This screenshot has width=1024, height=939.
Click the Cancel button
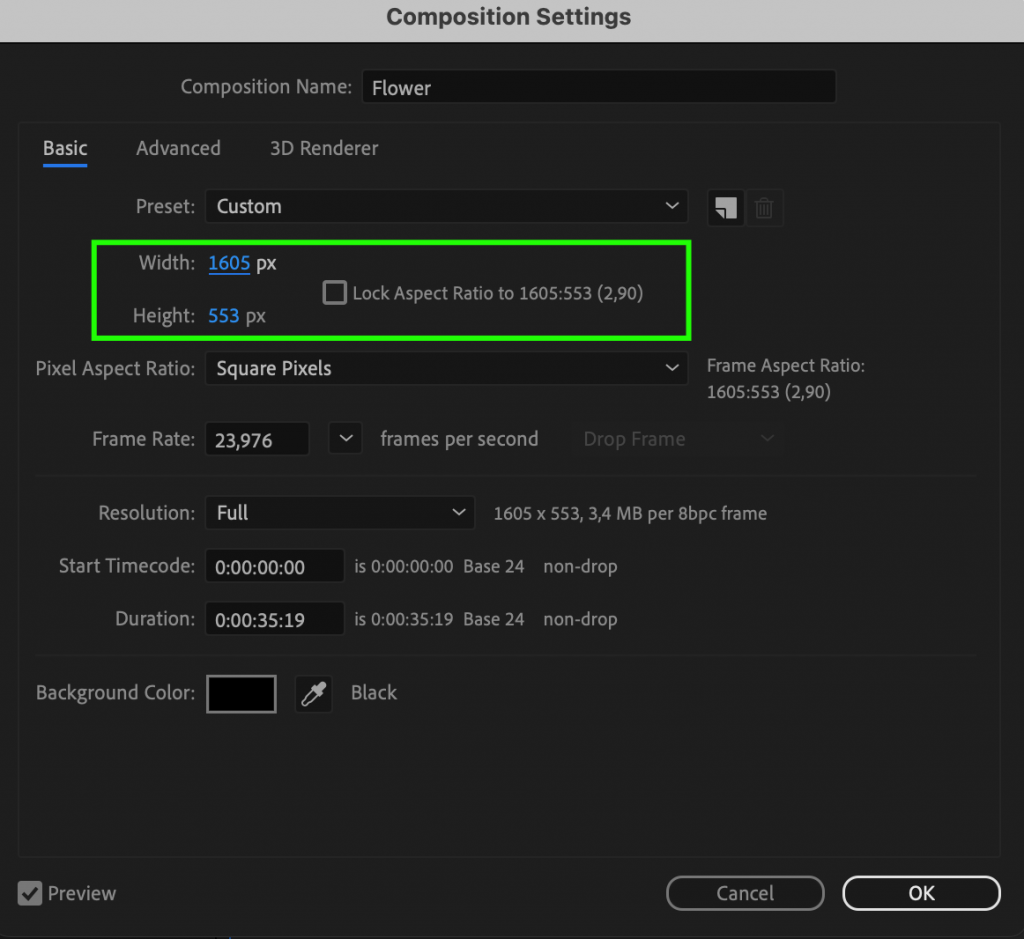point(745,893)
